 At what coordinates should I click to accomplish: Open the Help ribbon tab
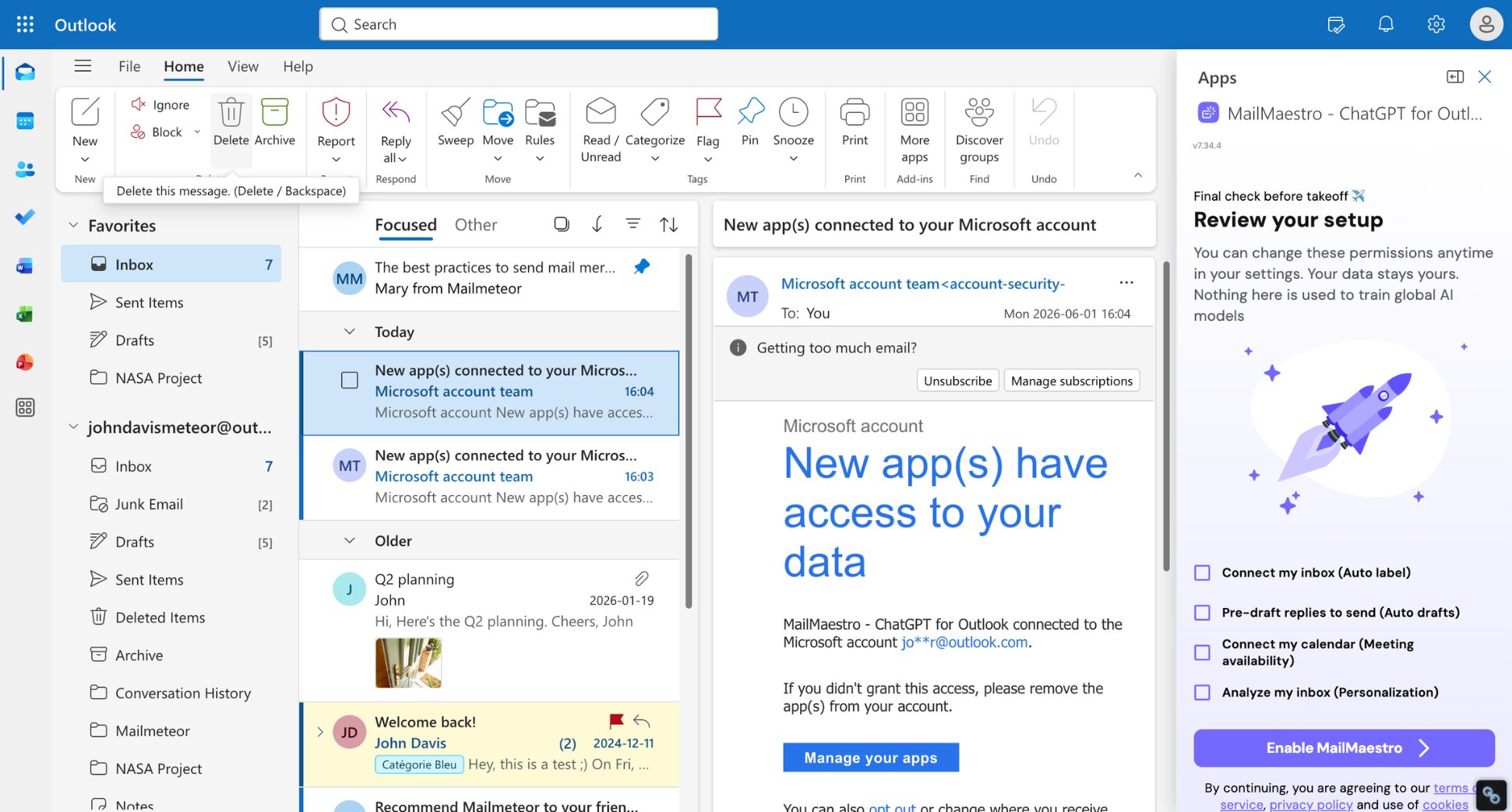[x=298, y=66]
